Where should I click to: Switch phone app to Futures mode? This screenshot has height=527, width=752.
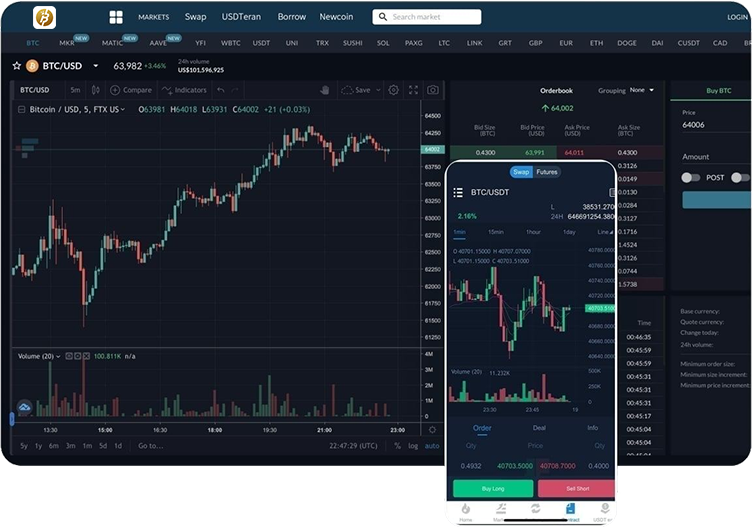pyautogui.click(x=547, y=172)
